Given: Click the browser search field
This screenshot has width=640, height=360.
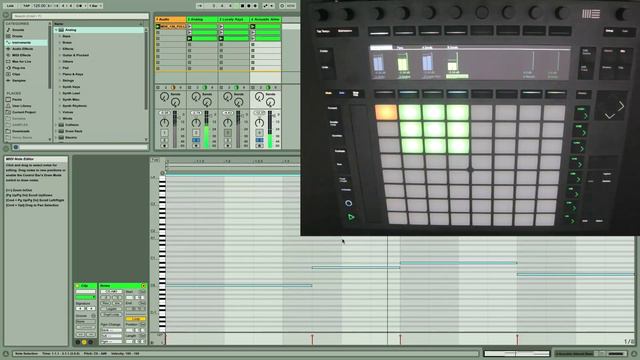Looking at the screenshot, I should [x=80, y=16].
